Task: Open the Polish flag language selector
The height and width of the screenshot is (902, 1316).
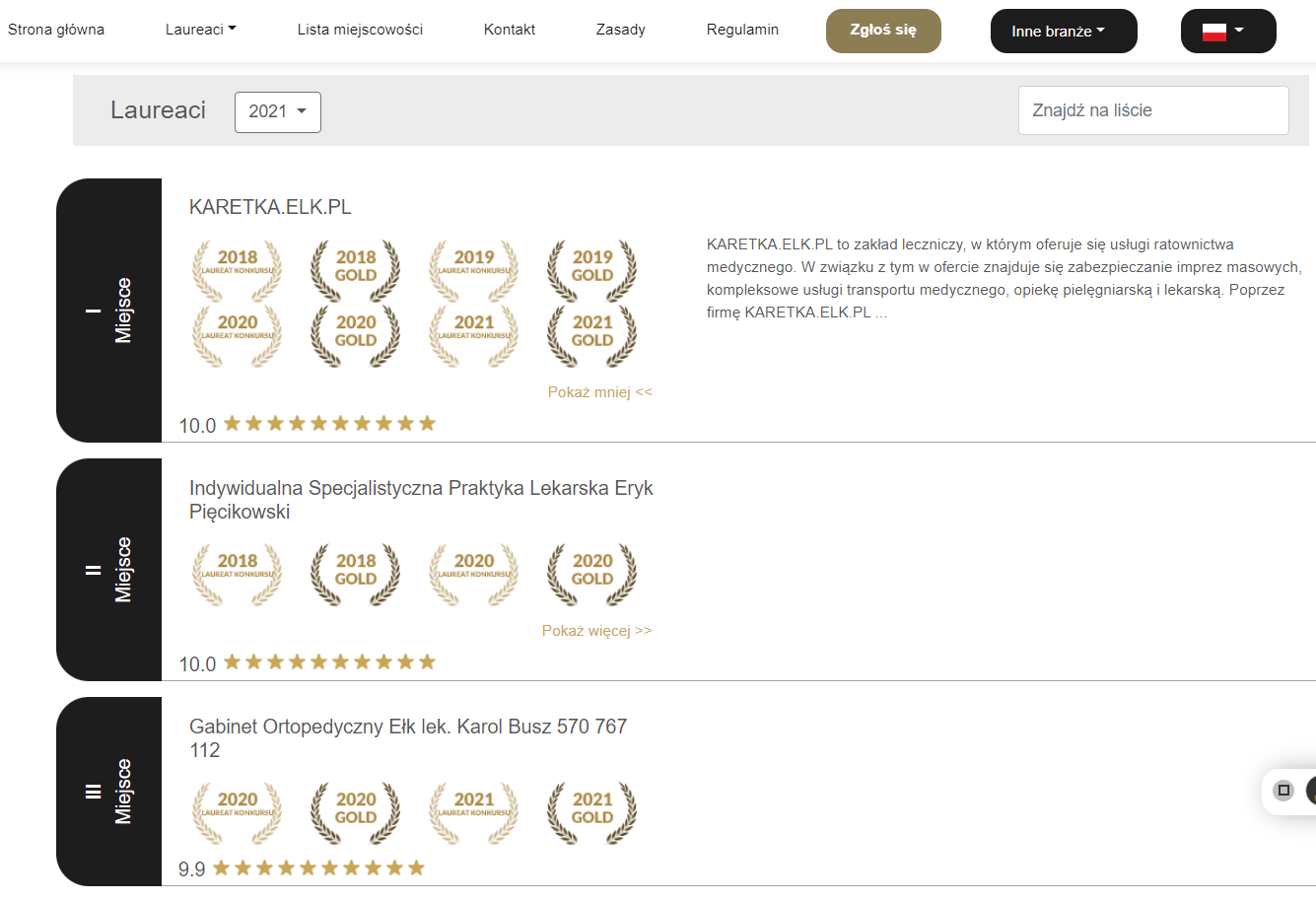Action: pyautogui.click(x=1228, y=32)
